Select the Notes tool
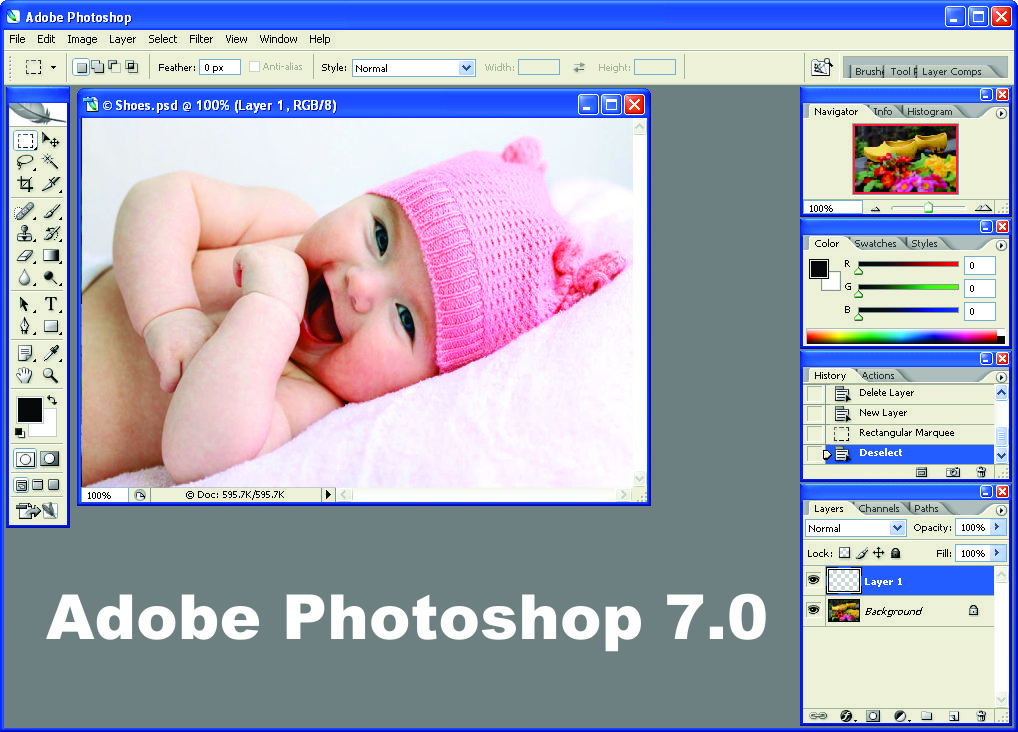The width and height of the screenshot is (1018, 732). [x=25, y=353]
